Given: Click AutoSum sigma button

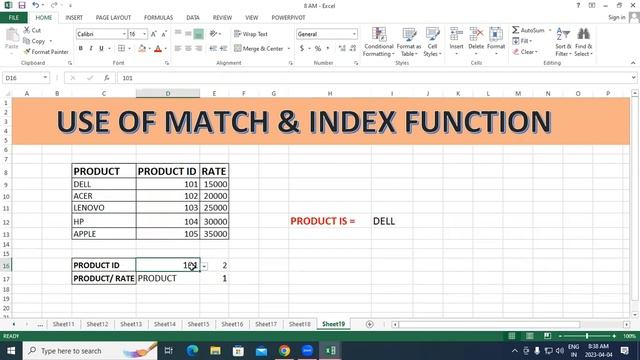Looking at the screenshot, I should tap(528, 30).
